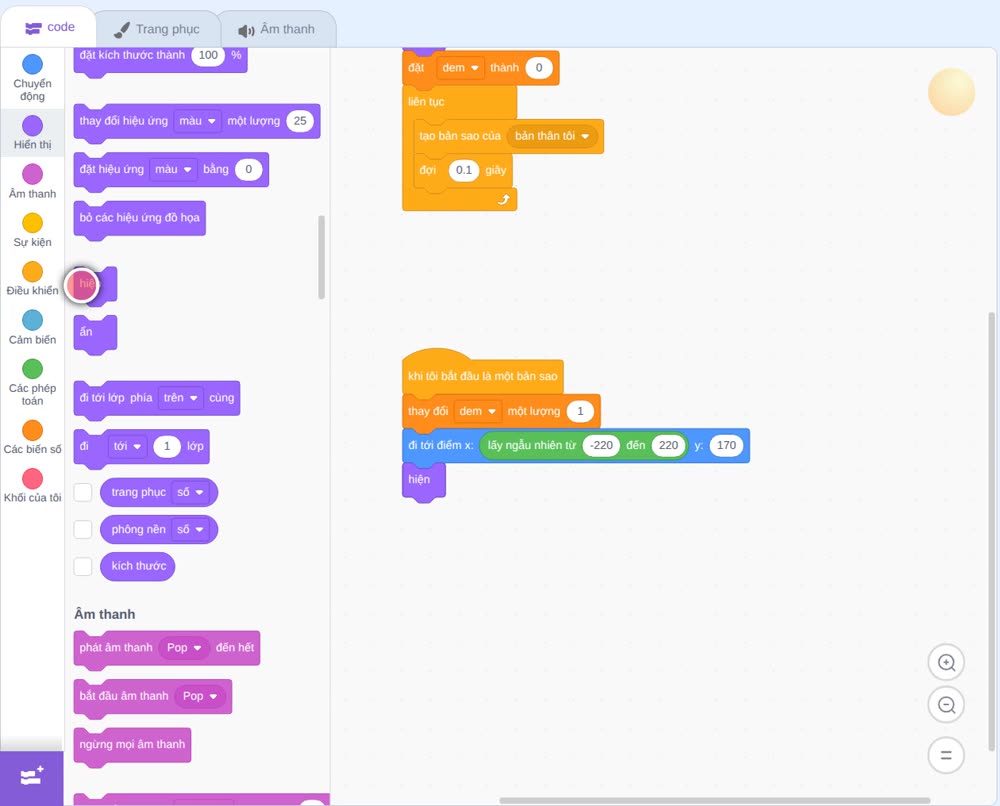
Task: Switch to the code tab
Action: [x=49, y=27]
